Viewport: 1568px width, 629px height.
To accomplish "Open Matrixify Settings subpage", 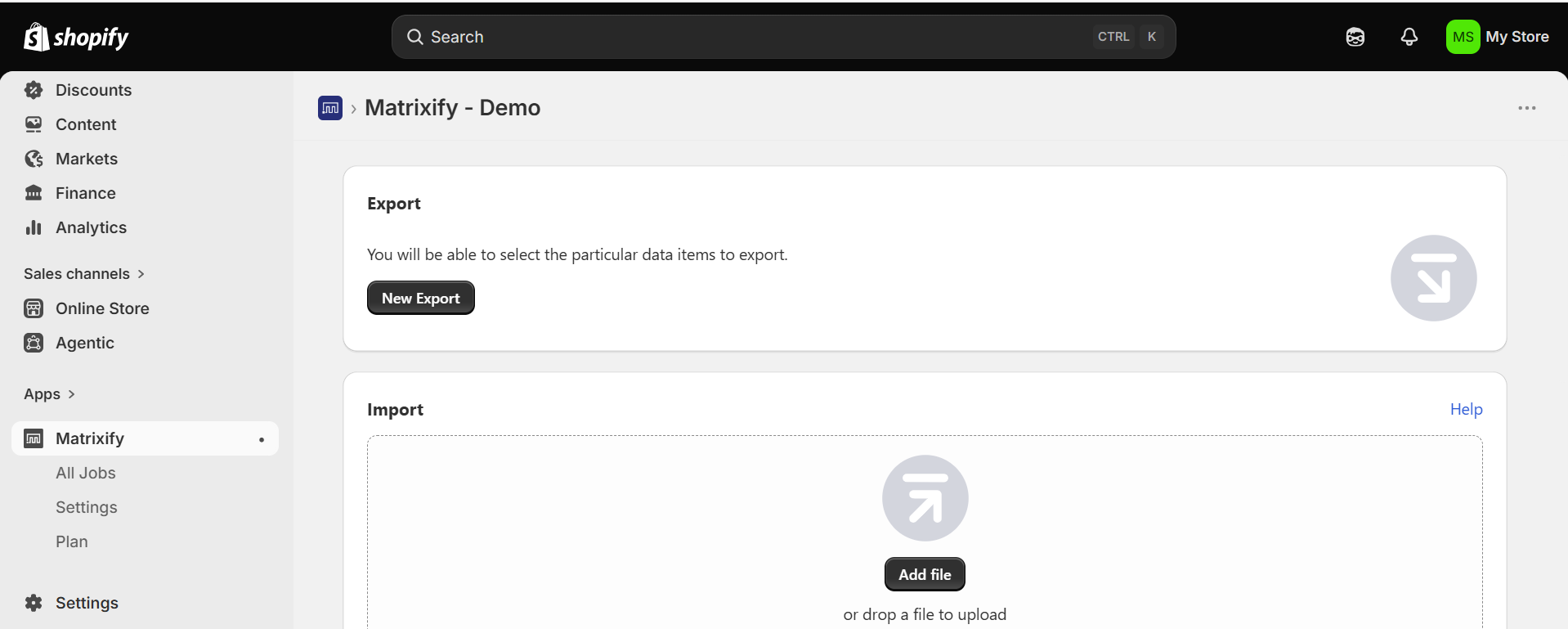I will pos(87,507).
